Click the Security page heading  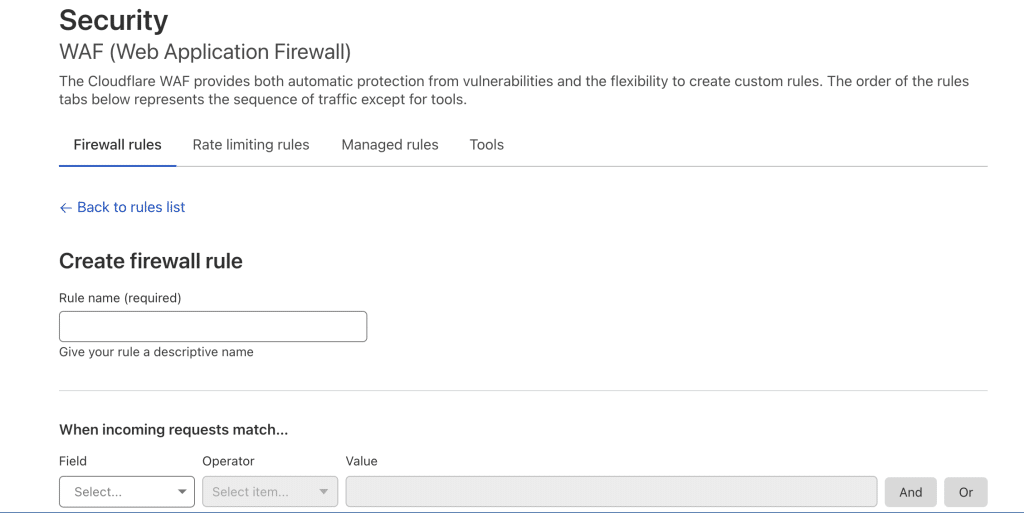click(114, 20)
